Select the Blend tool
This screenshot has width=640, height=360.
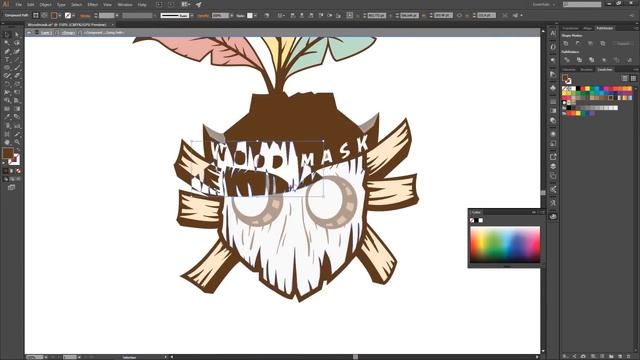(17, 117)
